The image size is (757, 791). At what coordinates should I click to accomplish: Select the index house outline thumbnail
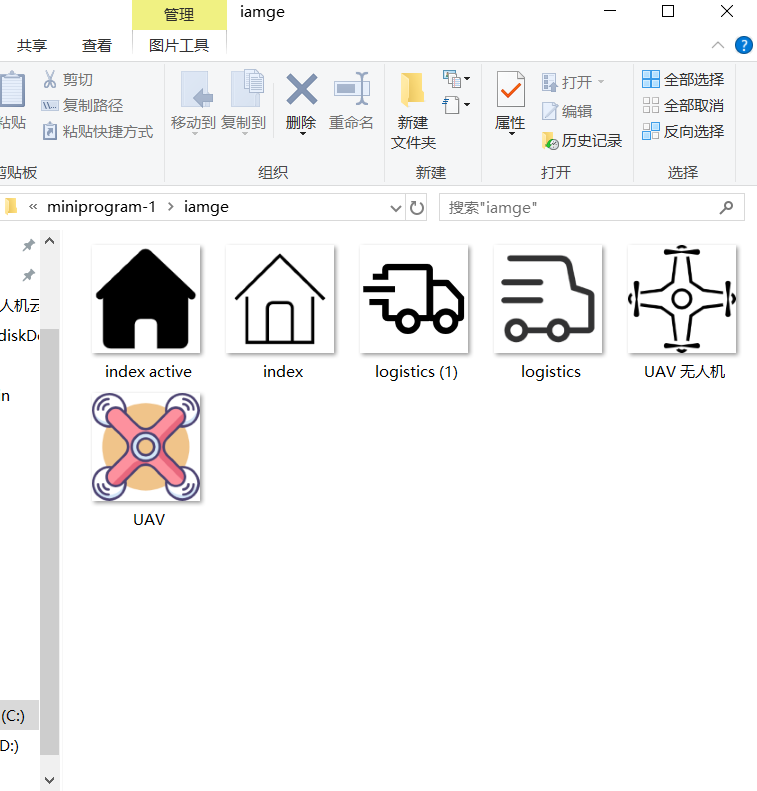[280, 299]
